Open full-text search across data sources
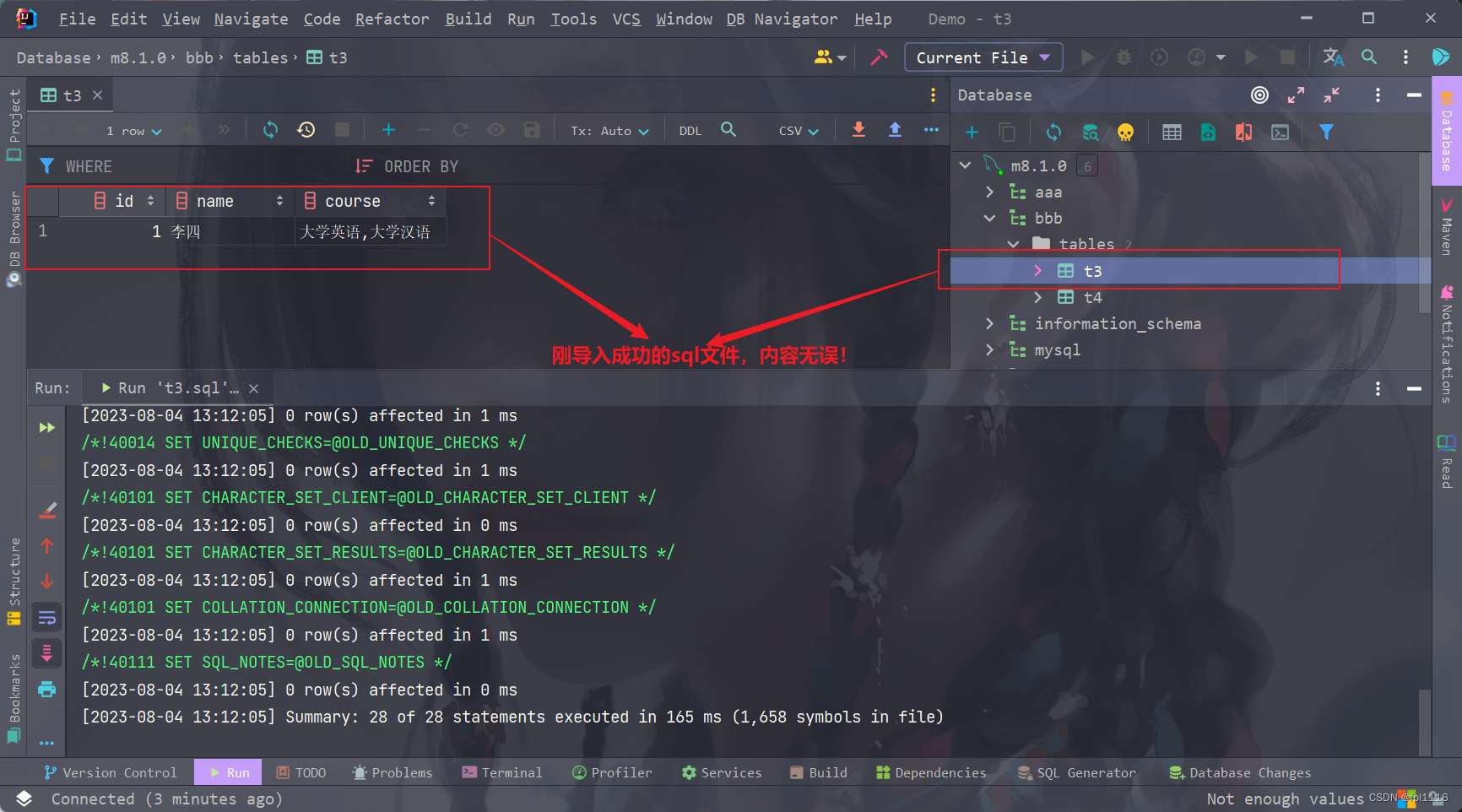The width and height of the screenshot is (1462, 812). [1090, 132]
